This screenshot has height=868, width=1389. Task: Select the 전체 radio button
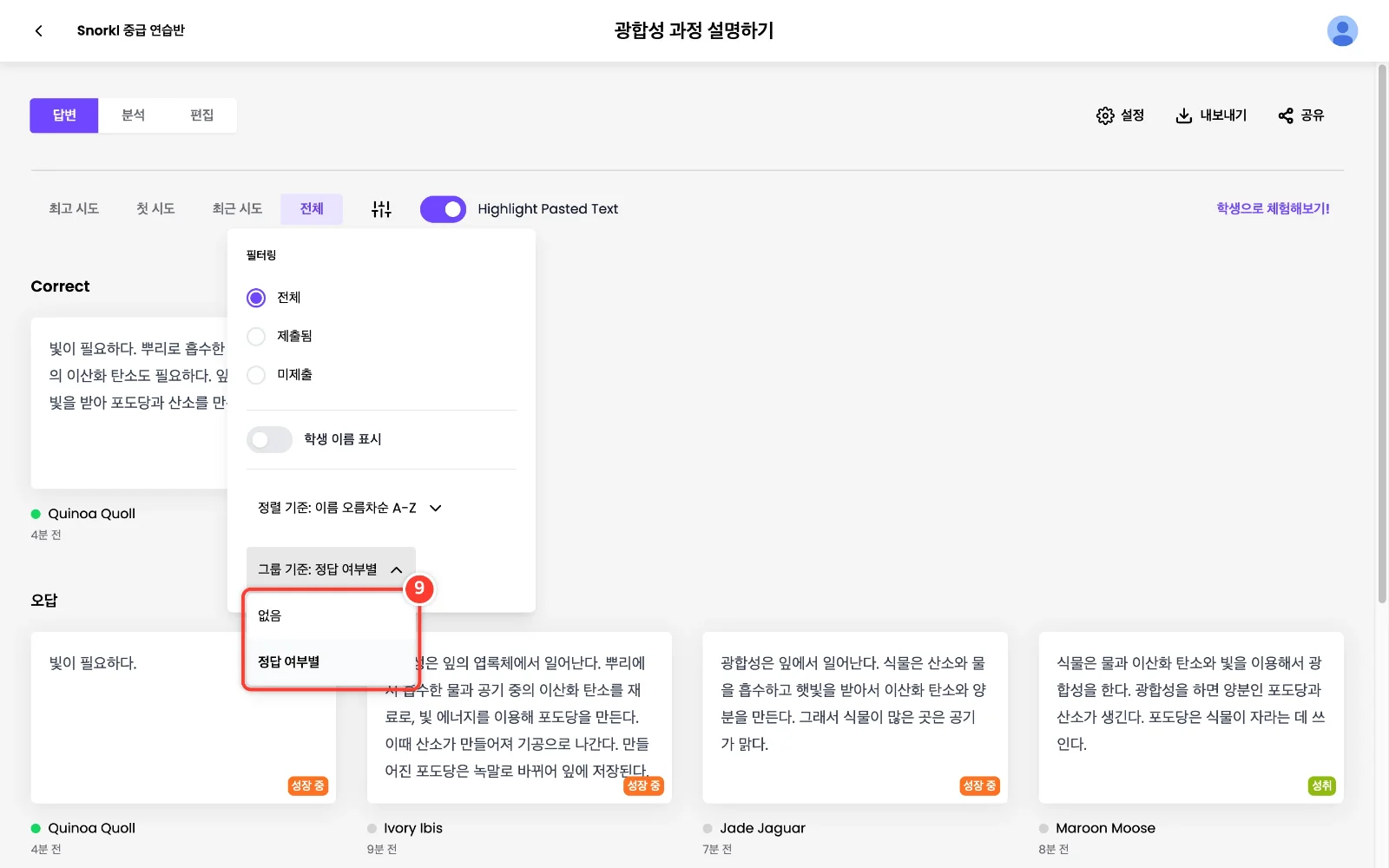[256, 298]
